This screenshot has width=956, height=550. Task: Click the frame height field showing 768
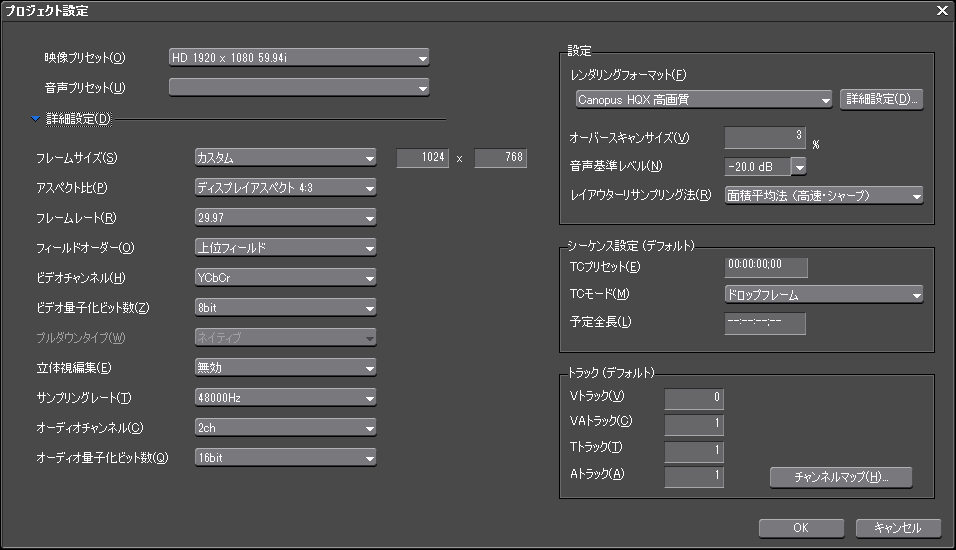click(501, 157)
